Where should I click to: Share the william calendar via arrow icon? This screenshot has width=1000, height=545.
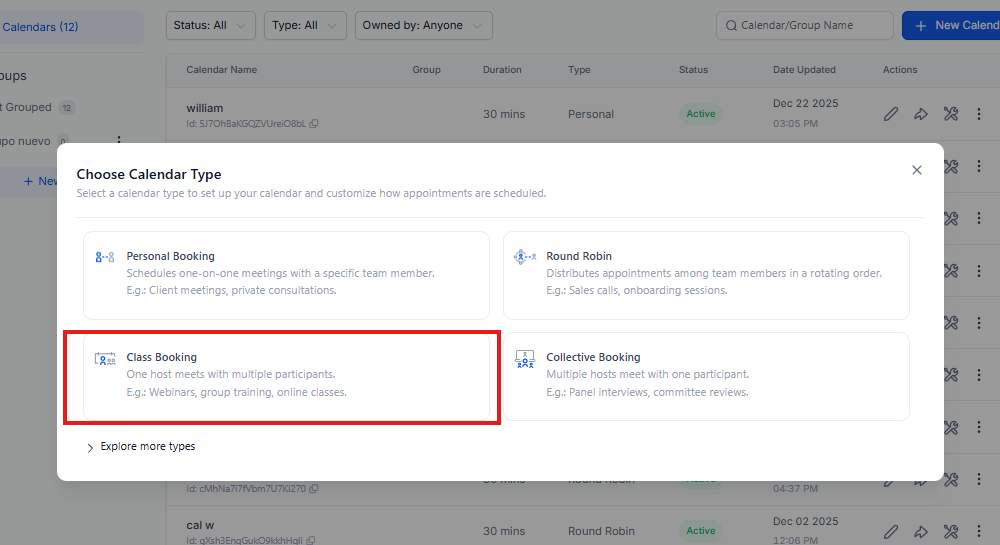(921, 114)
